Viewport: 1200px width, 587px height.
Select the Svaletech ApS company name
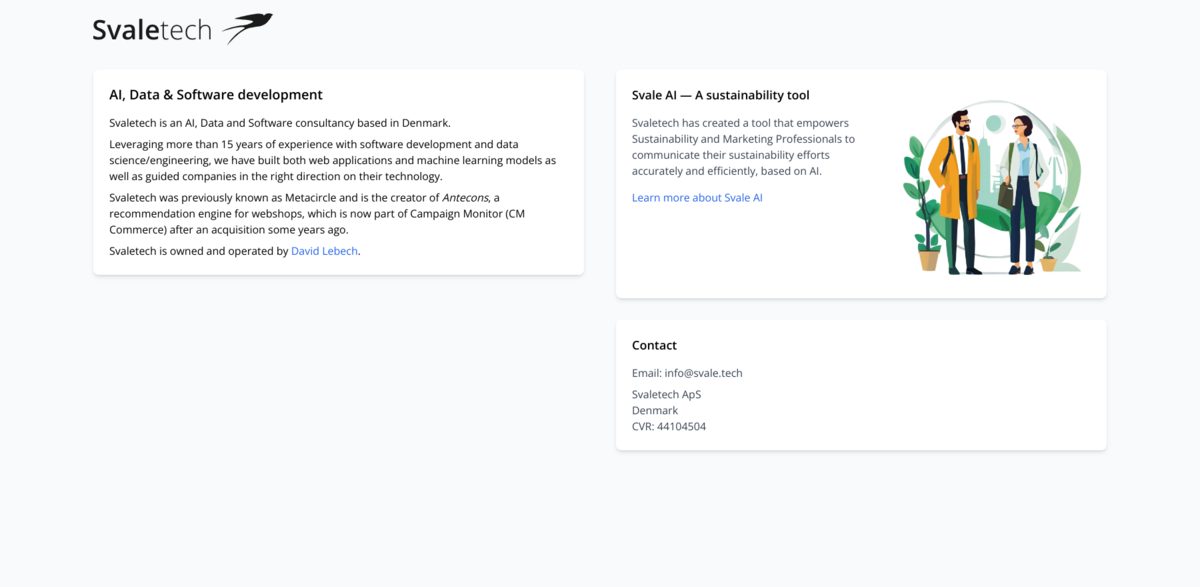(666, 394)
